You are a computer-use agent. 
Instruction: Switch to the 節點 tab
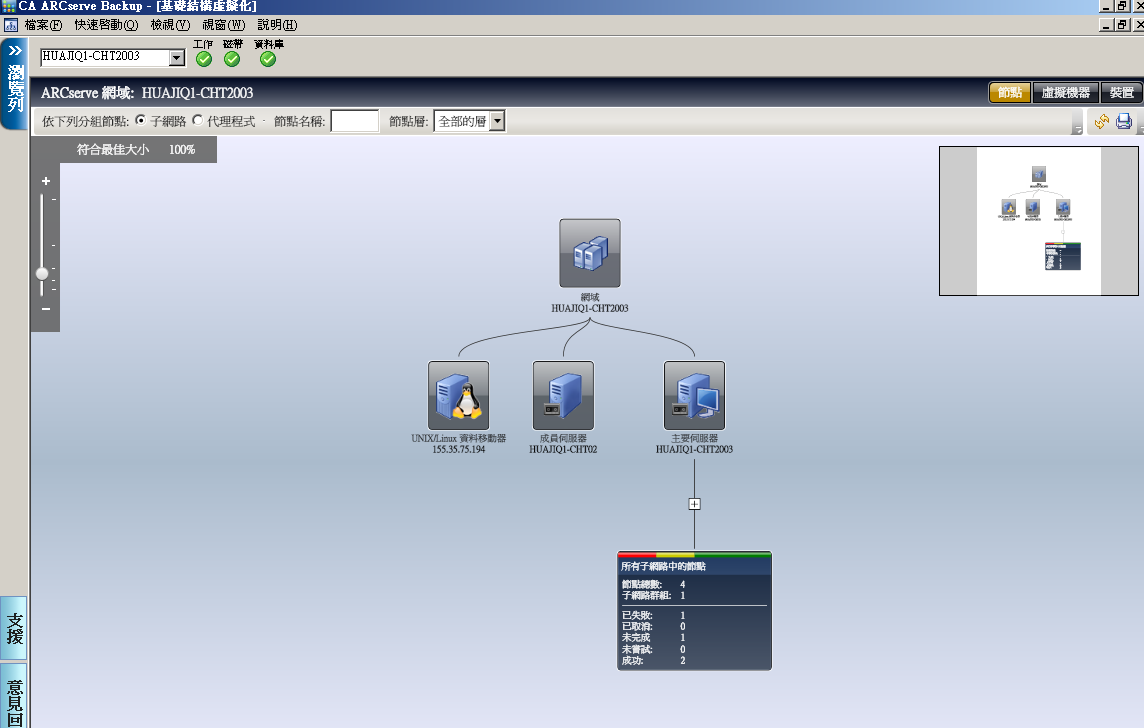(1010, 93)
